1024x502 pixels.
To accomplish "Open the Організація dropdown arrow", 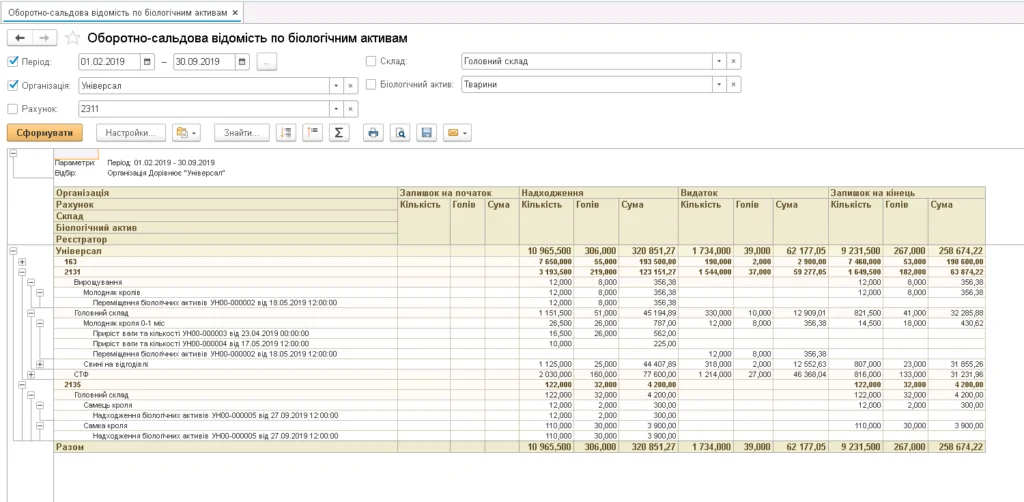I will (337, 86).
